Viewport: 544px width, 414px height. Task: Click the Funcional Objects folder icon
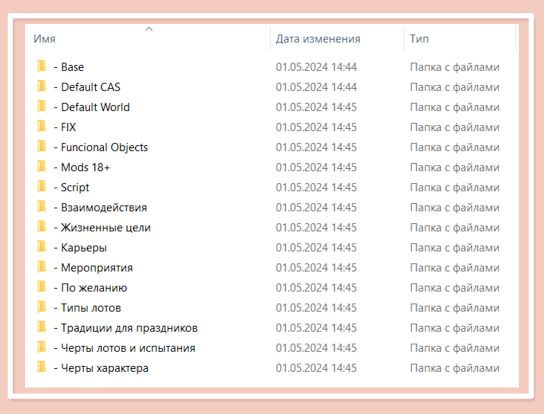click(41, 146)
